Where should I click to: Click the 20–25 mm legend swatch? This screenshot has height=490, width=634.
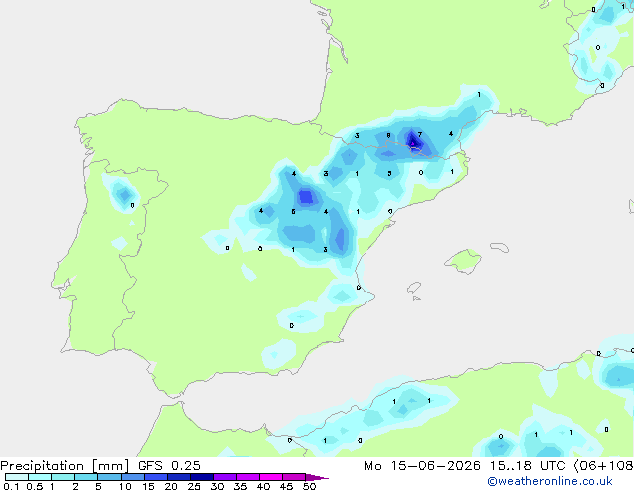tap(178, 477)
